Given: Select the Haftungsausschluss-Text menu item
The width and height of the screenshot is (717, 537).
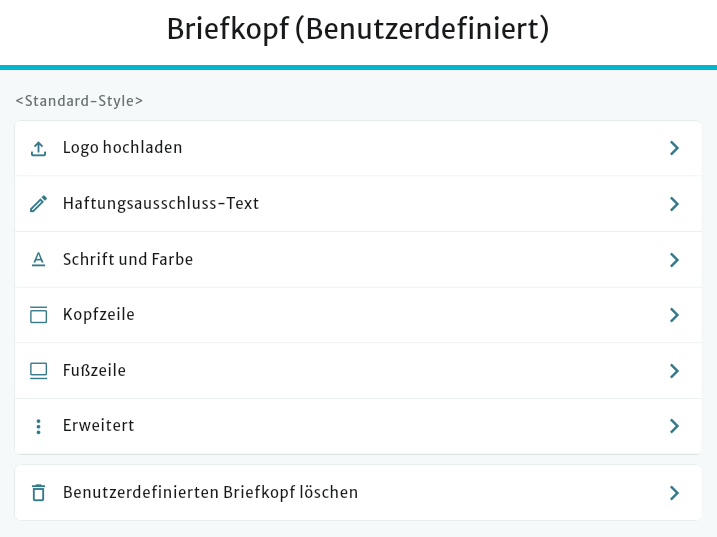Looking at the screenshot, I should [161, 204].
